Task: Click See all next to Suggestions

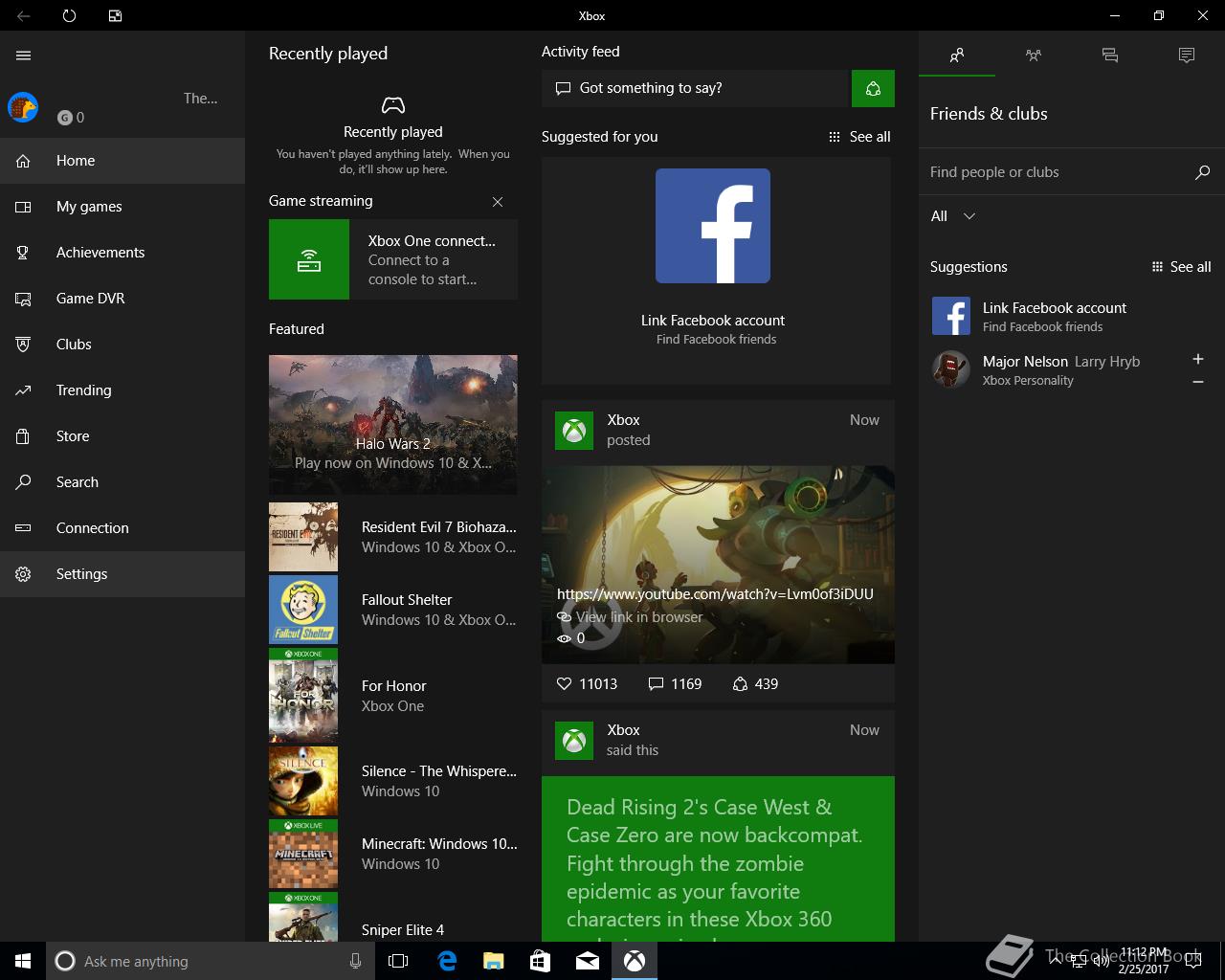Action: pyautogui.click(x=1182, y=267)
